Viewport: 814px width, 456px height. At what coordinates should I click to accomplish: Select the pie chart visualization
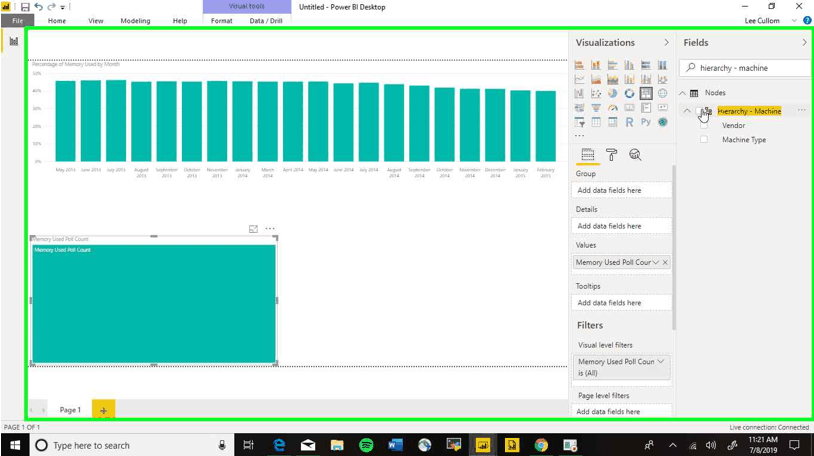(x=613, y=93)
